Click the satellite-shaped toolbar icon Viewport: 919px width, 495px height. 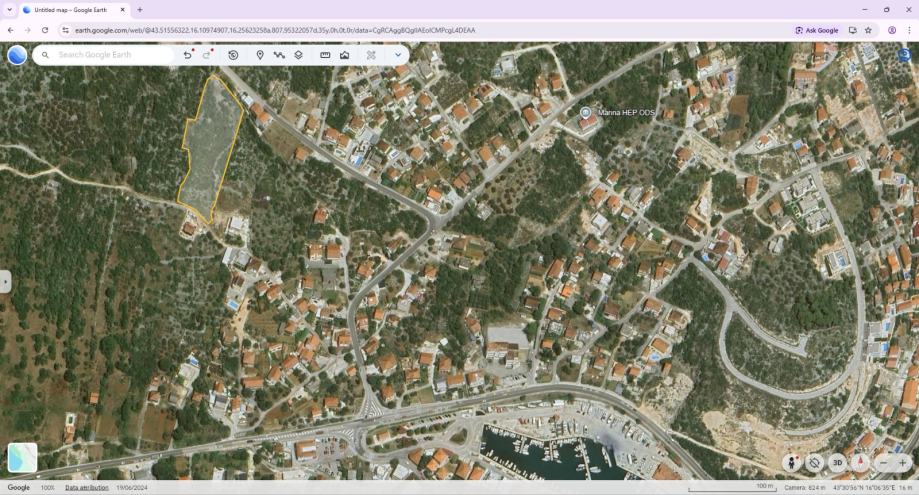click(x=371, y=55)
